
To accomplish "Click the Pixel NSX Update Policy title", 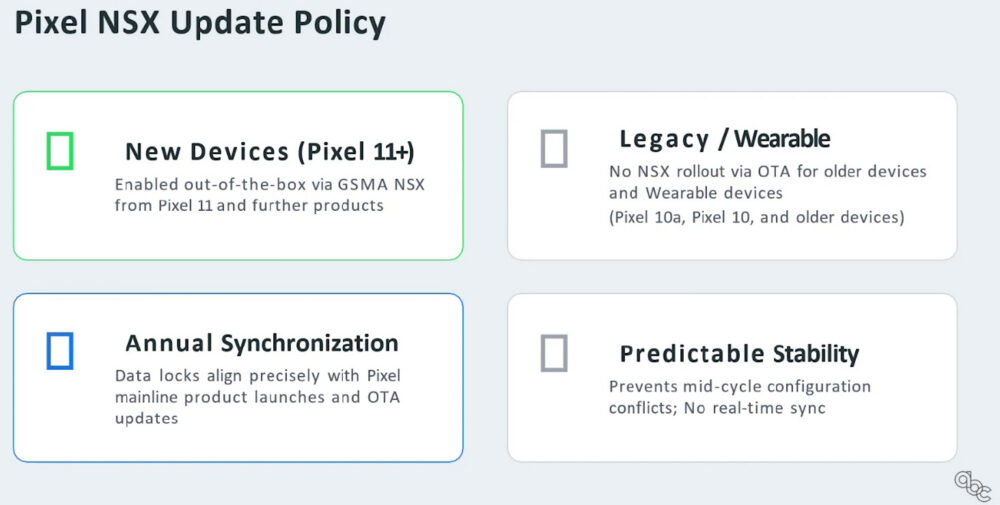I will (200, 24).
